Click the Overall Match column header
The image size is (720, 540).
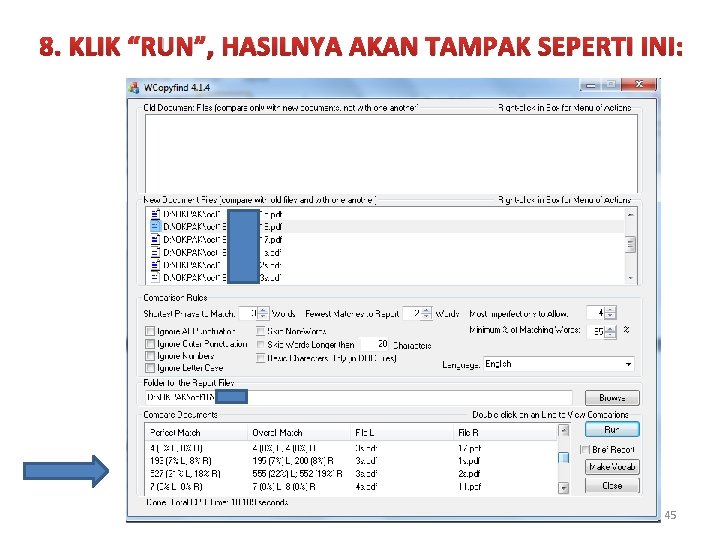click(299, 433)
